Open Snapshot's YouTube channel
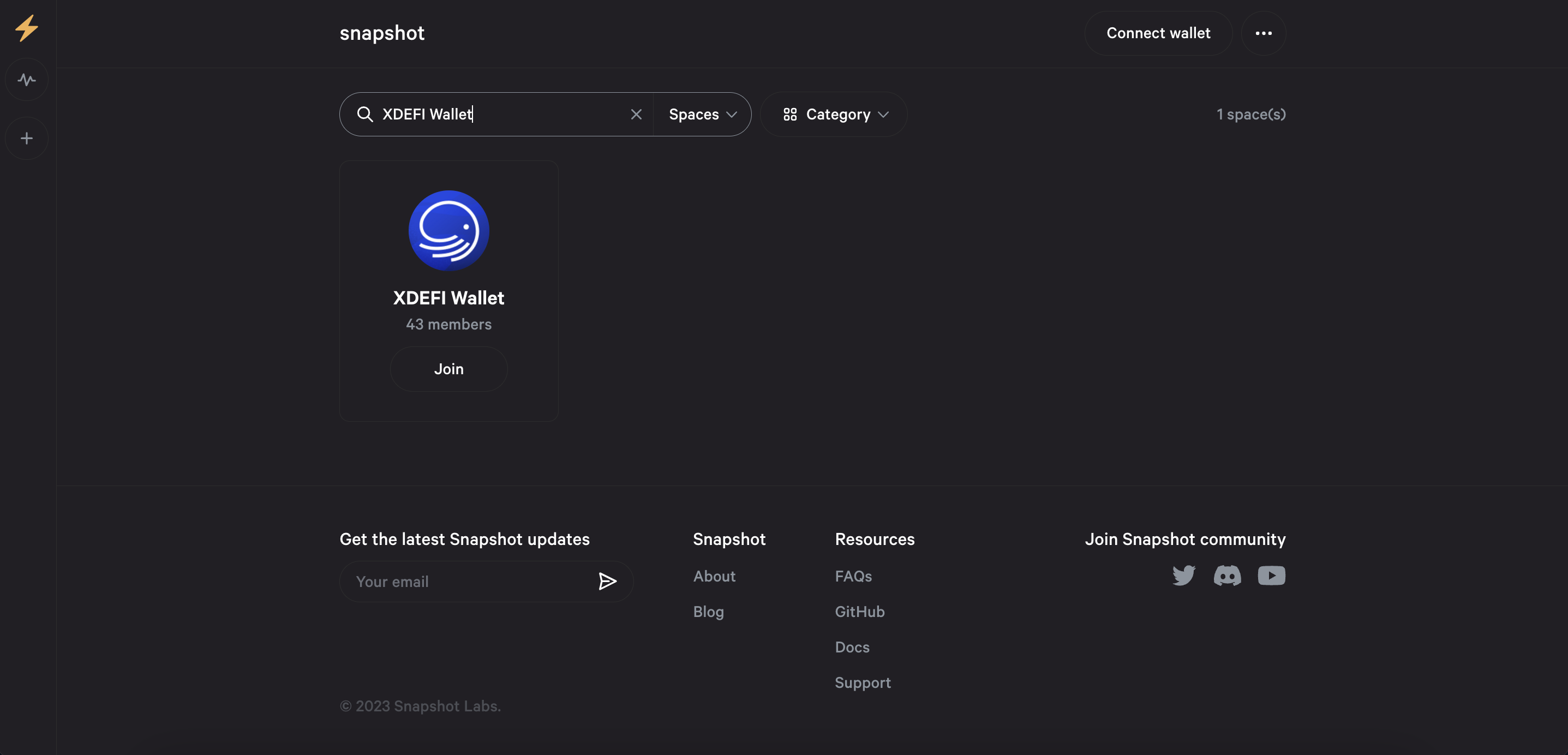 click(x=1272, y=576)
